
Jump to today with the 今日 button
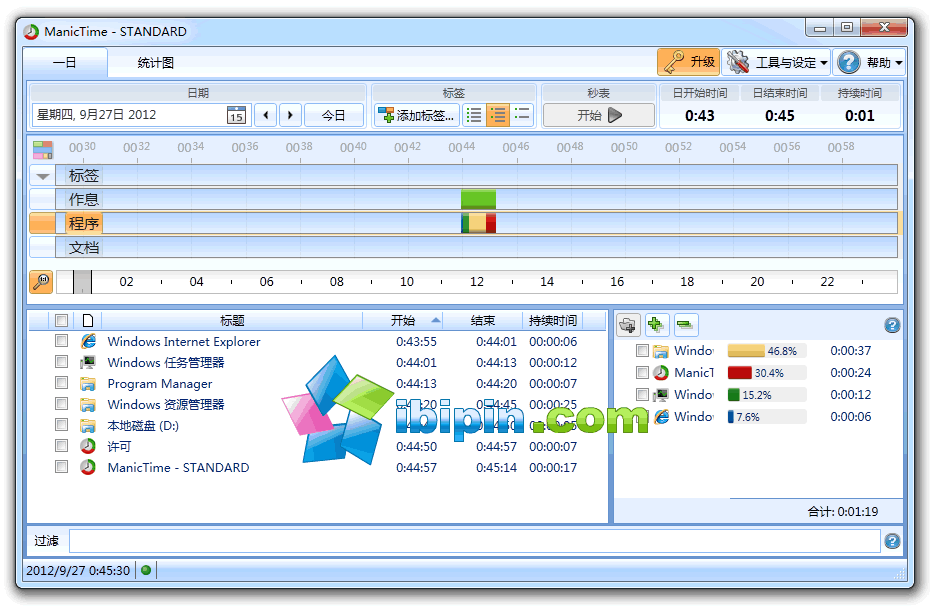tap(333, 115)
